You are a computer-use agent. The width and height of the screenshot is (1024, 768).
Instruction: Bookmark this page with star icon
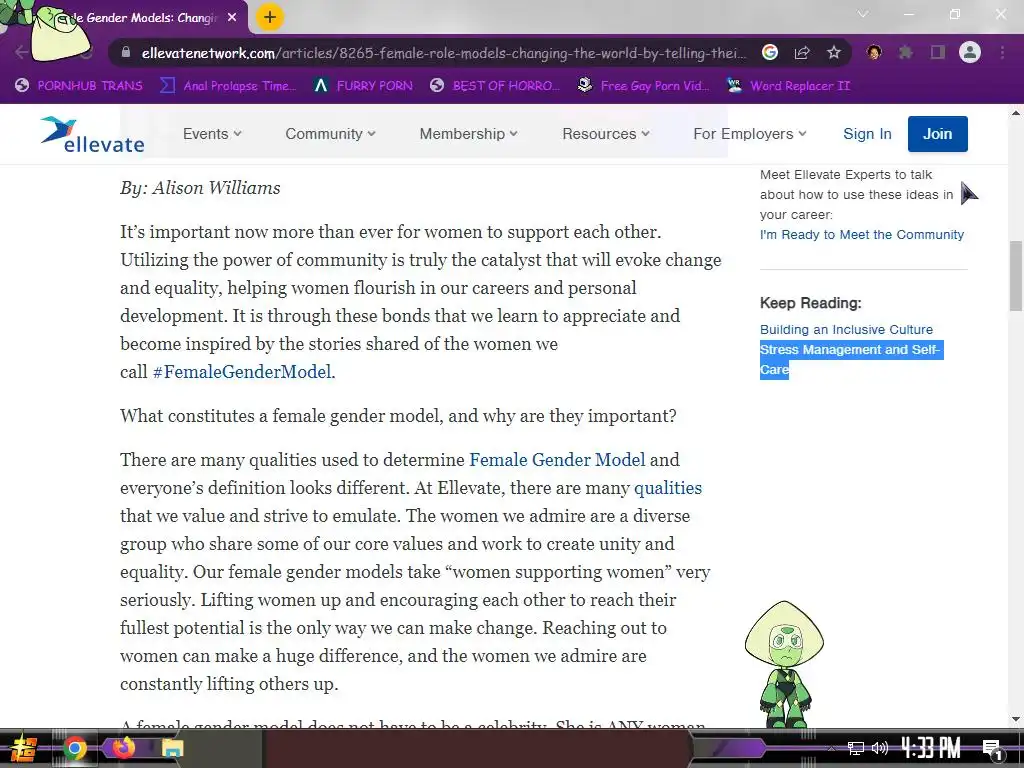coord(833,52)
